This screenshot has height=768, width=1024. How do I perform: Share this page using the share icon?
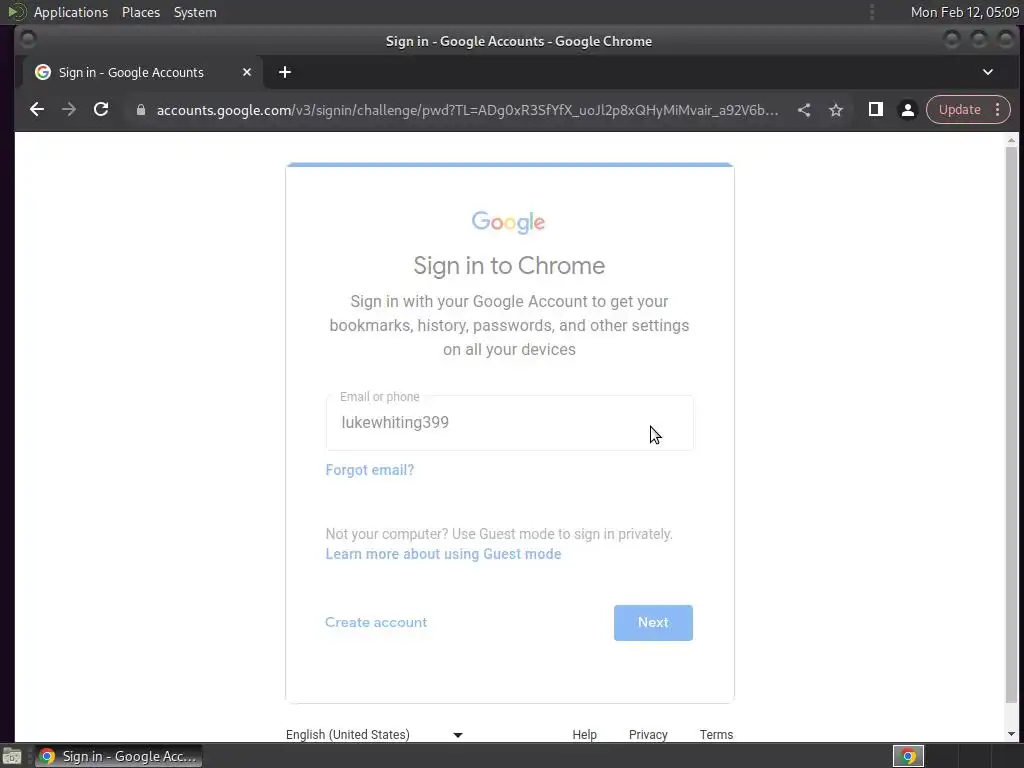(804, 110)
